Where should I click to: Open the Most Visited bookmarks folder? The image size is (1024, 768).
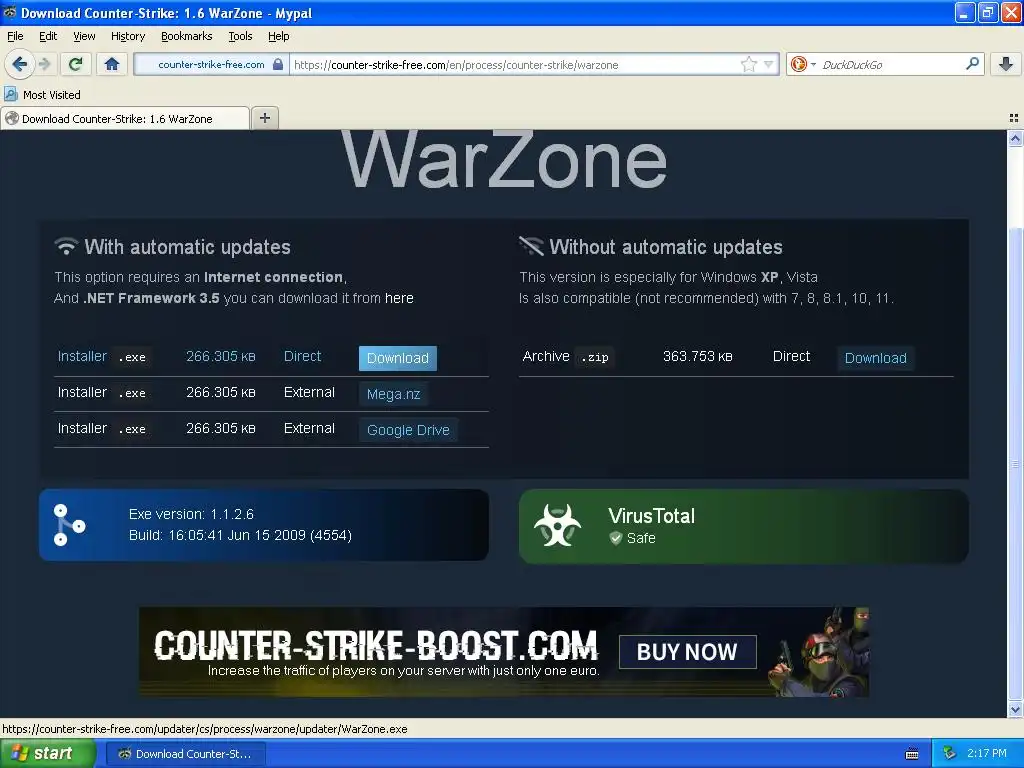point(42,95)
